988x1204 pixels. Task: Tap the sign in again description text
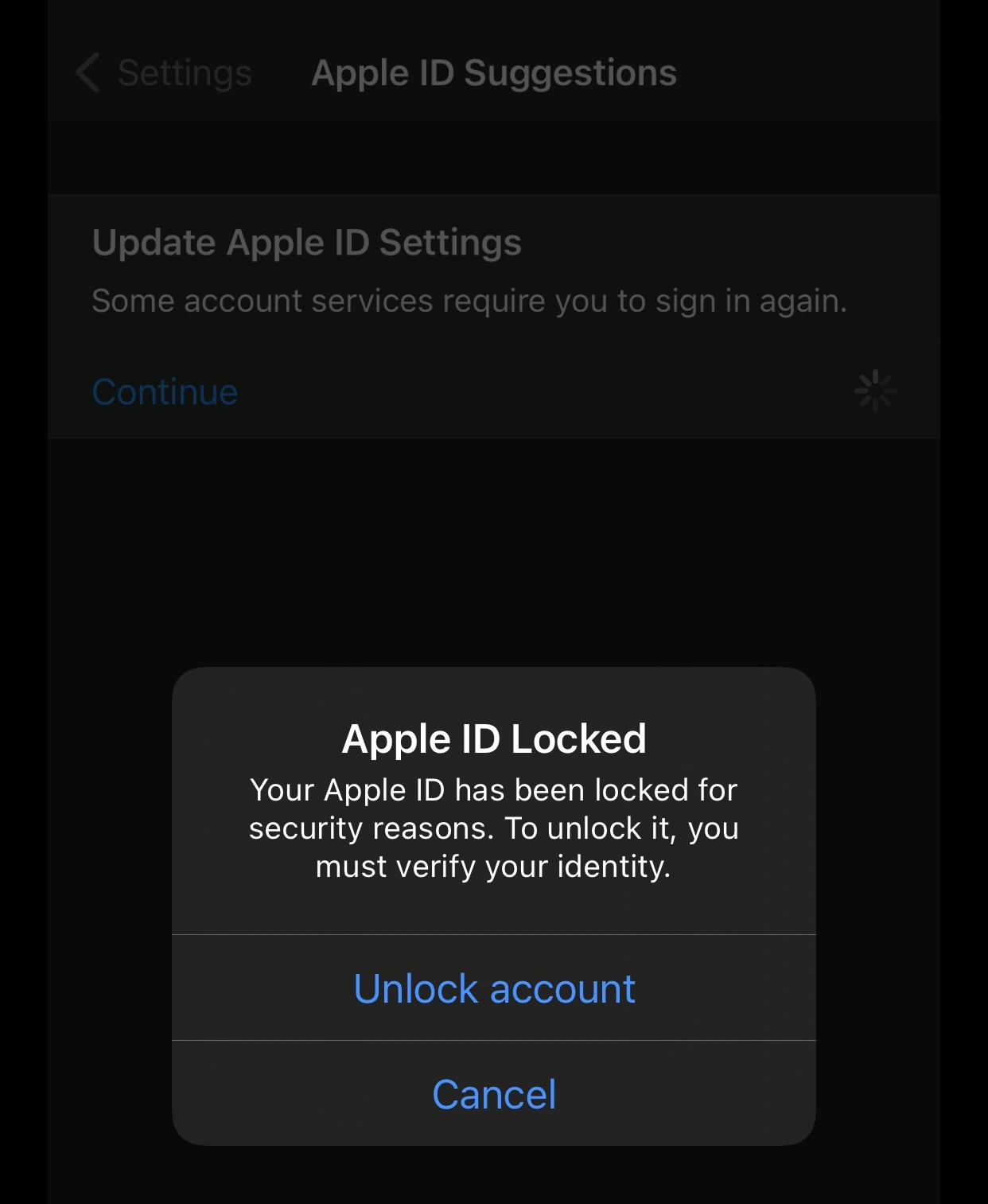(x=469, y=301)
